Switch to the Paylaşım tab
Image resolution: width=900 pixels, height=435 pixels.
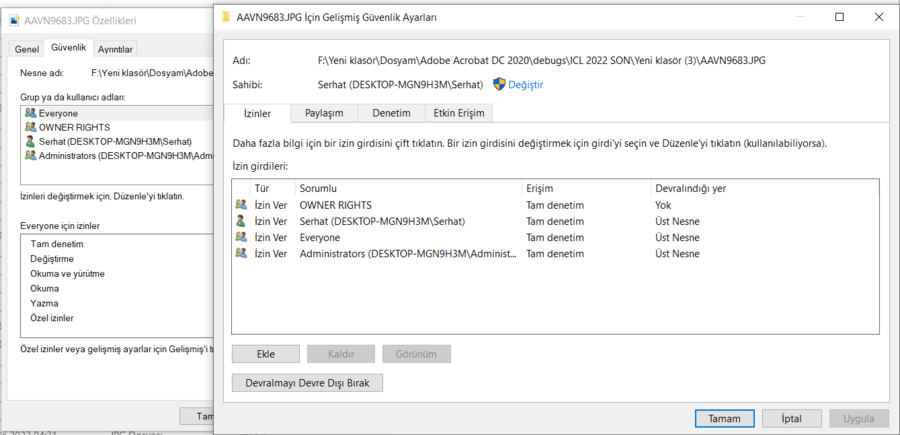[x=324, y=113]
